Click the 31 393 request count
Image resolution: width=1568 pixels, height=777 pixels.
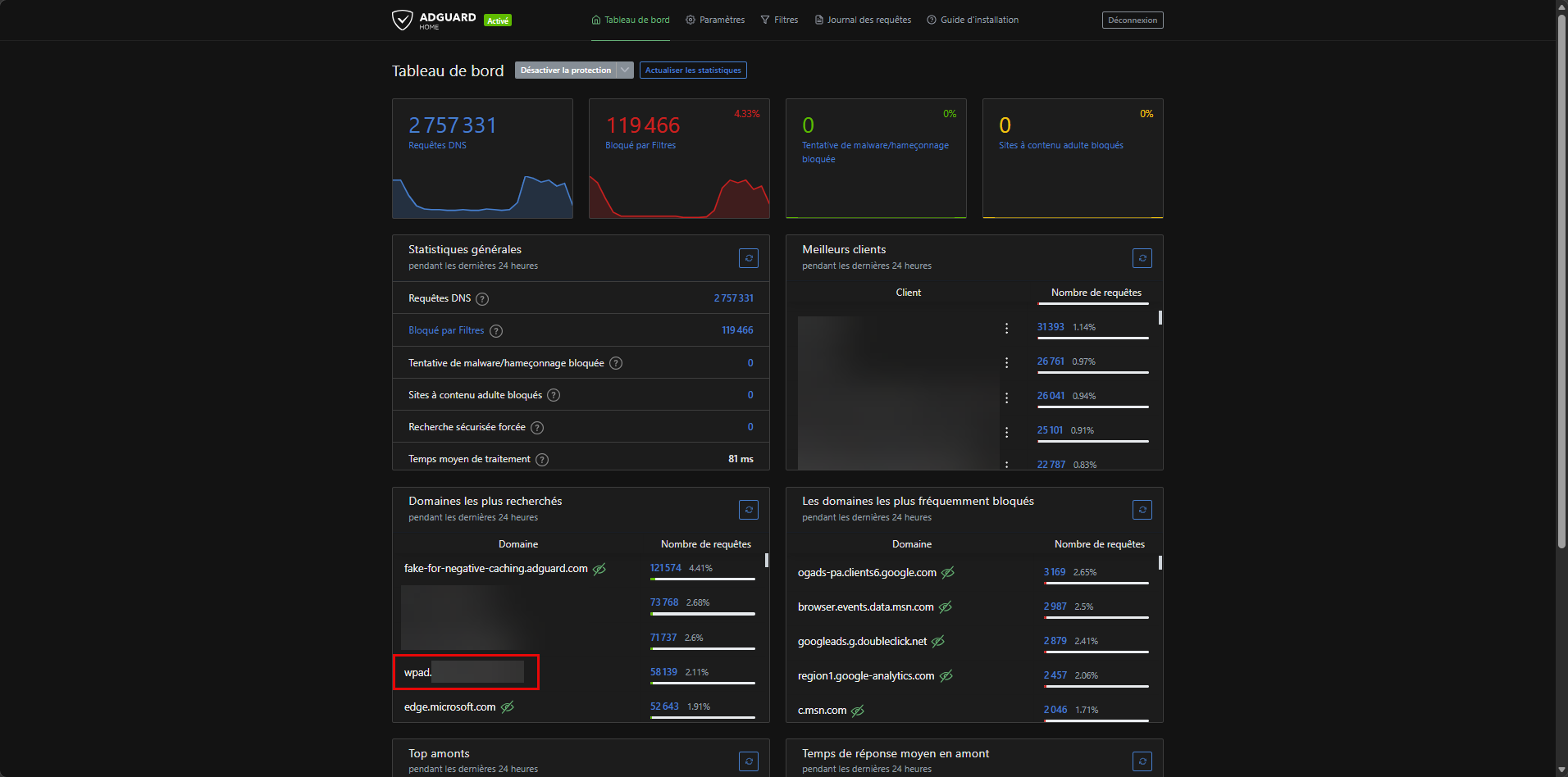pyautogui.click(x=1051, y=327)
